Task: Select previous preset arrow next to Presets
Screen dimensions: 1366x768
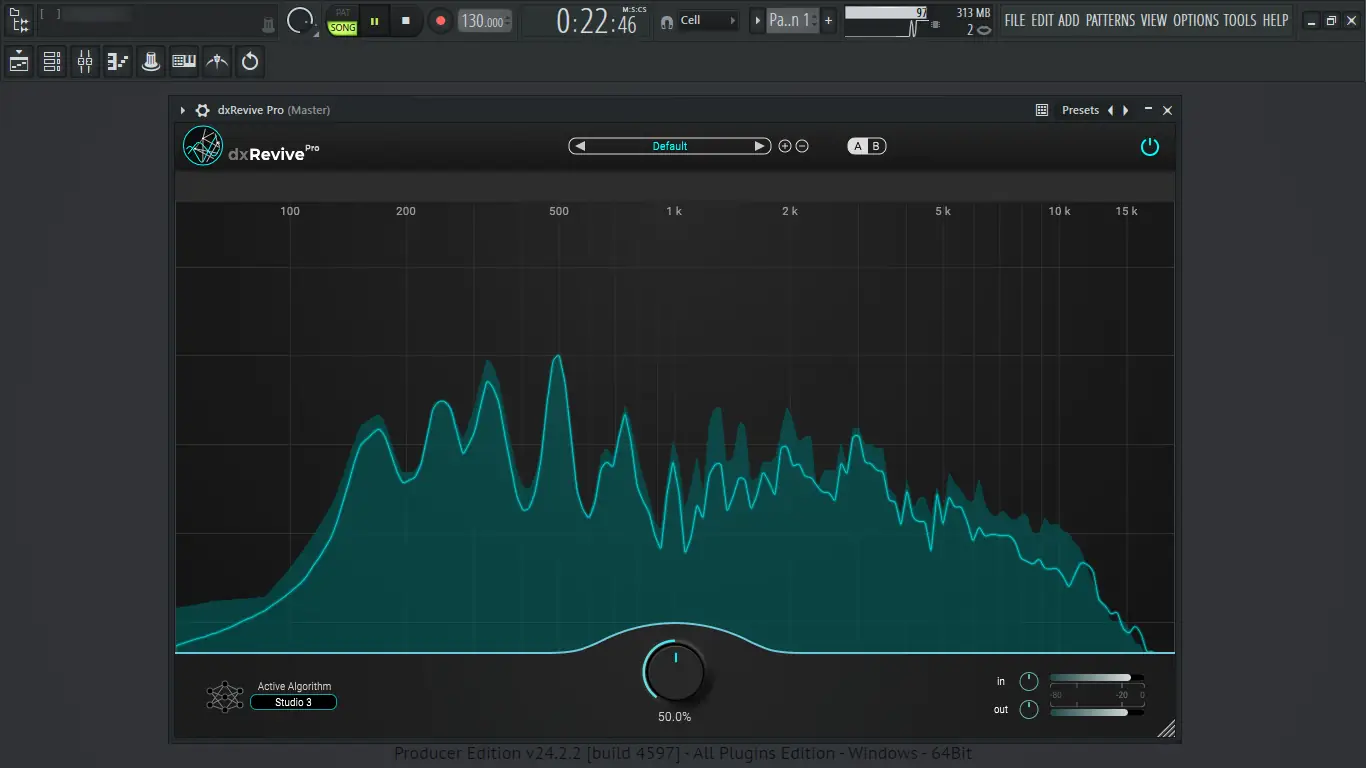Action: click(1110, 110)
